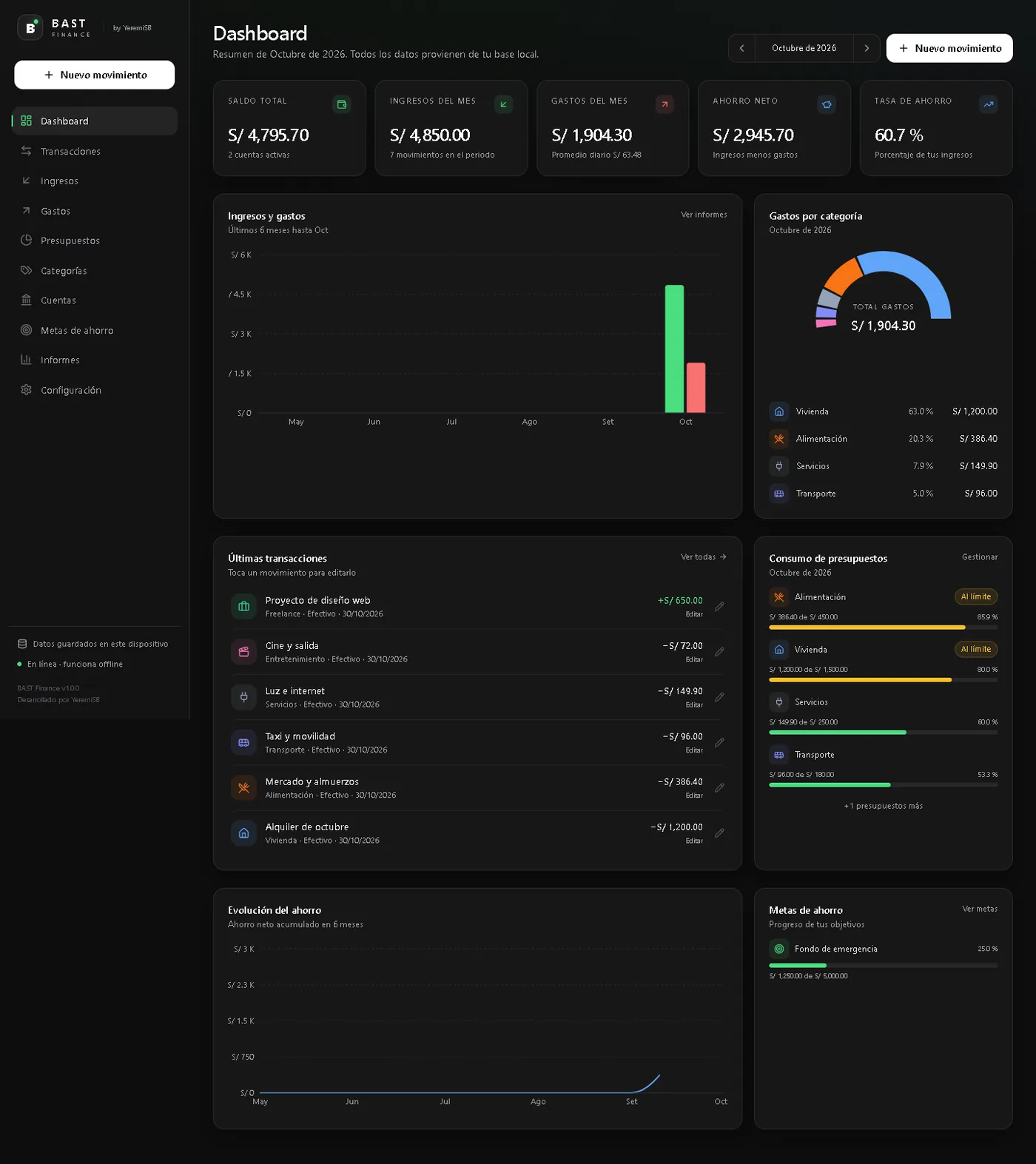The width and height of the screenshot is (1036, 1164).
Task: Click the Ver metas link
Action: [980, 909]
